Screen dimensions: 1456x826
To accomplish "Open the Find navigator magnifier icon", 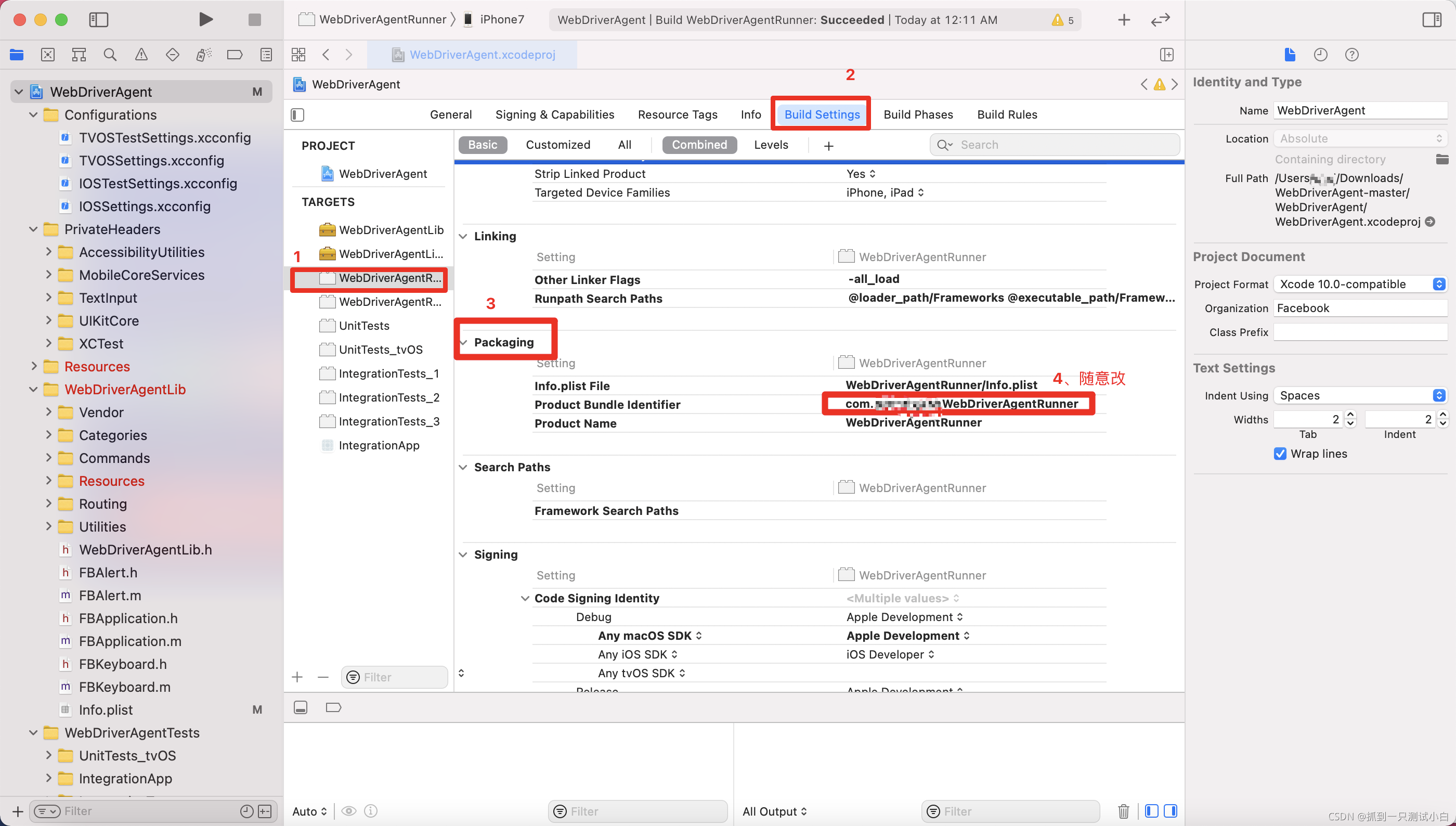I will click(110, 55).
